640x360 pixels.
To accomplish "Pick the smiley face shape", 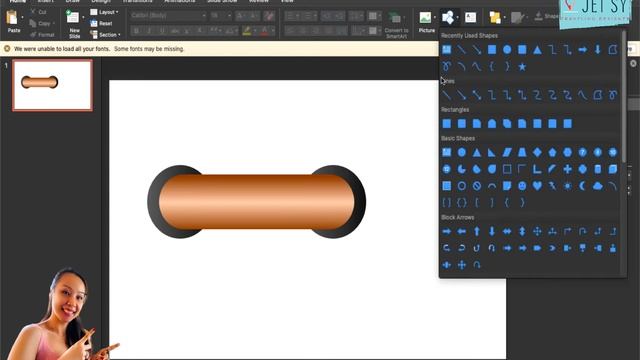I will (522, 186).
